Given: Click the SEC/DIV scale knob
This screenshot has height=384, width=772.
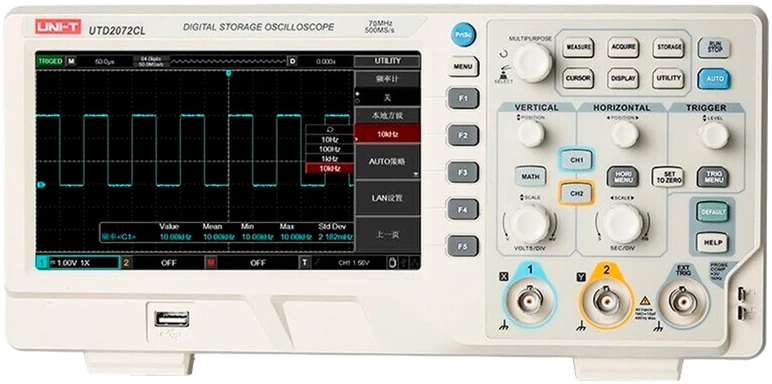Looking at the screenshot, I should 623,223.
